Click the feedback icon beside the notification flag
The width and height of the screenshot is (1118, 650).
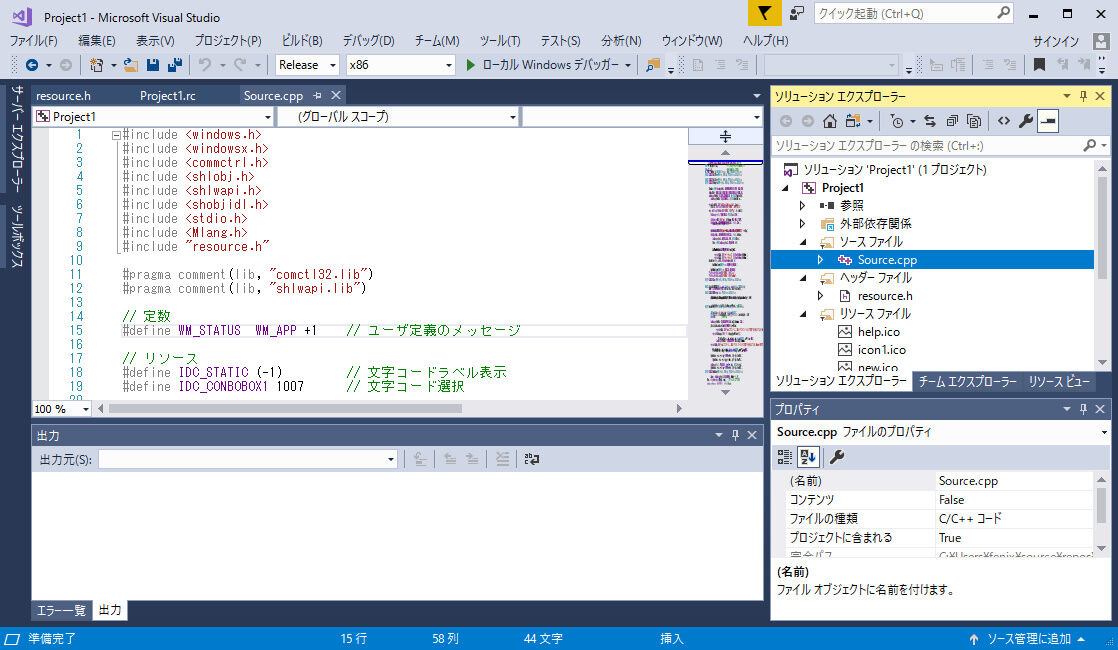[796, 13]
